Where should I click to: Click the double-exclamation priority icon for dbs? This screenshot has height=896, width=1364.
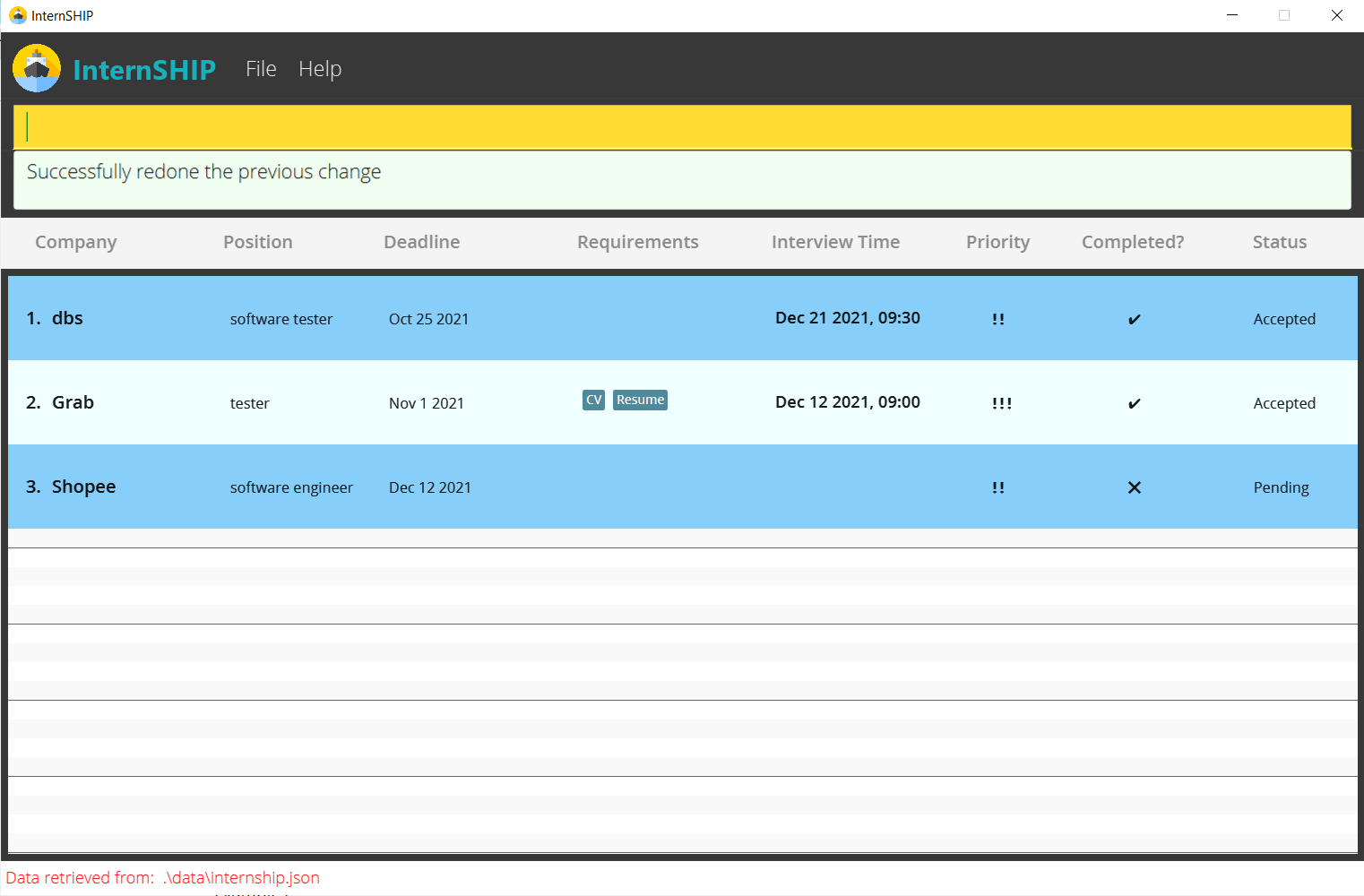998,319
